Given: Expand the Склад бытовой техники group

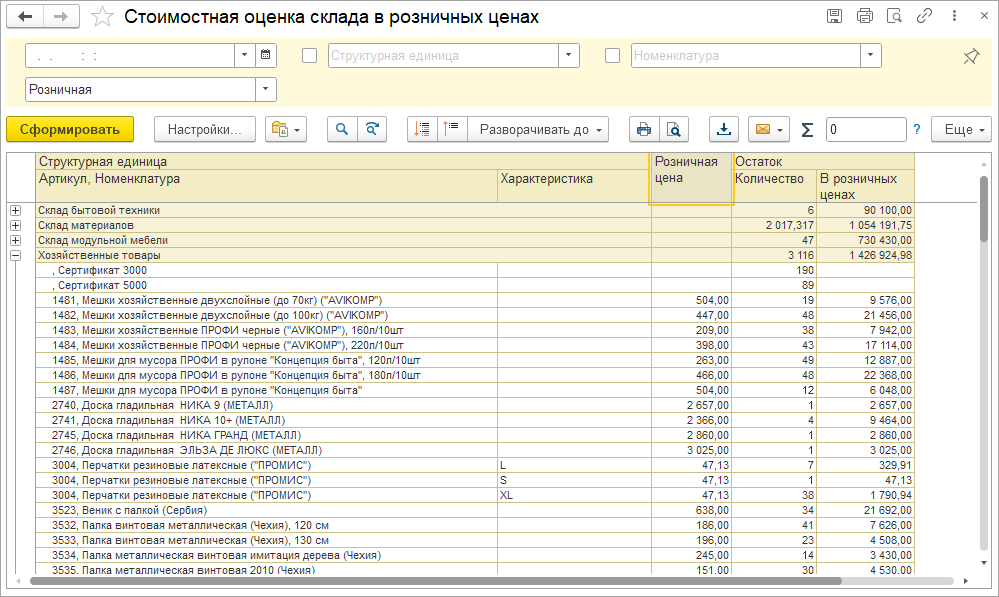Looking at the screenshot, I should tap(15, 211).
